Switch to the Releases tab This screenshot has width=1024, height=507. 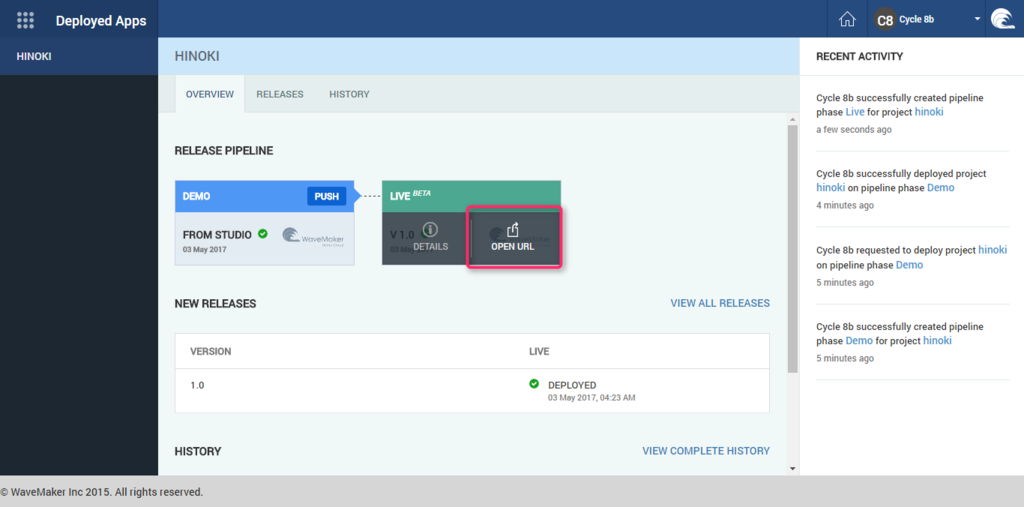tap(280, 94)
